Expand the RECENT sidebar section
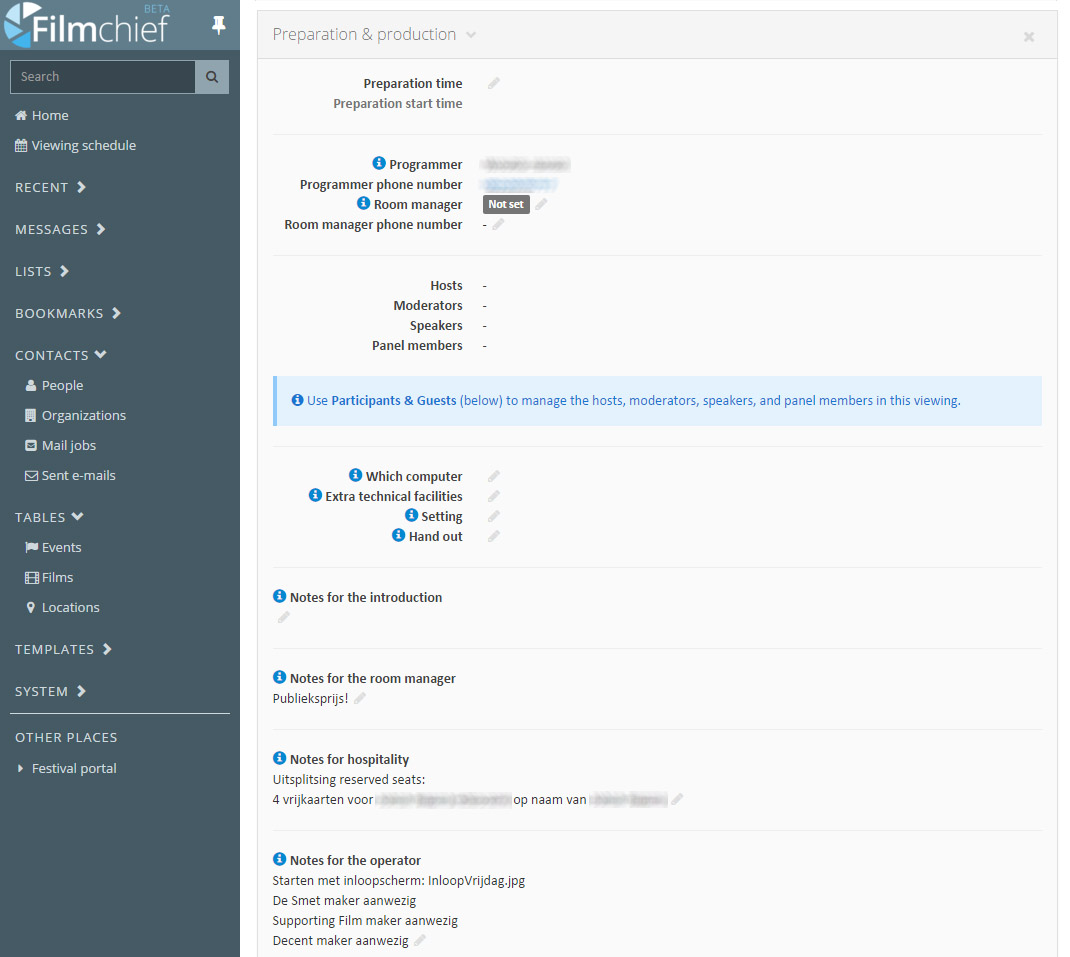 pyautogui.click(x=51, y=188)
